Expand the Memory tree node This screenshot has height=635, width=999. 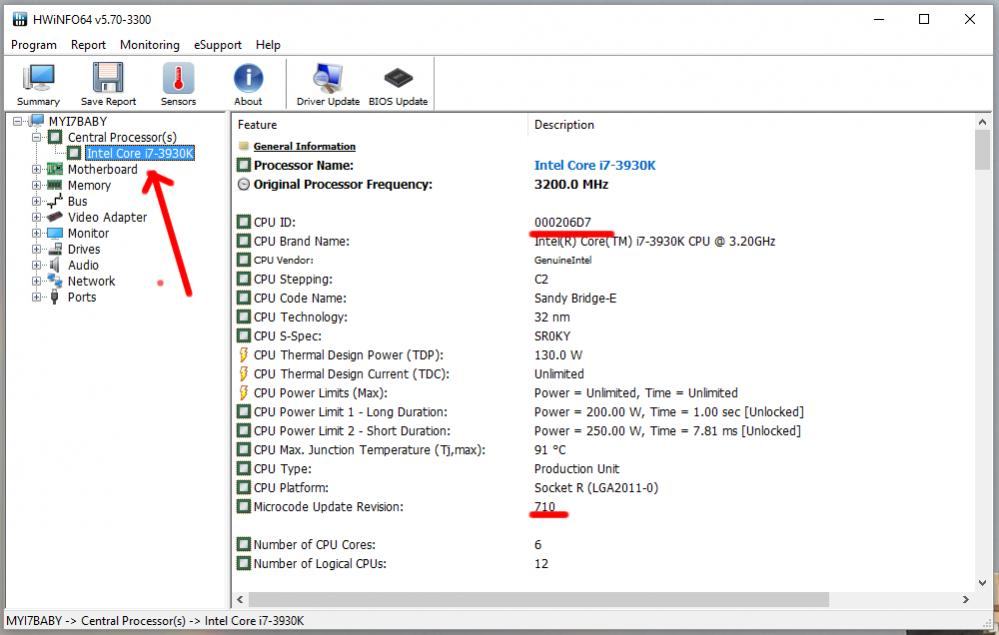(37, 185)
